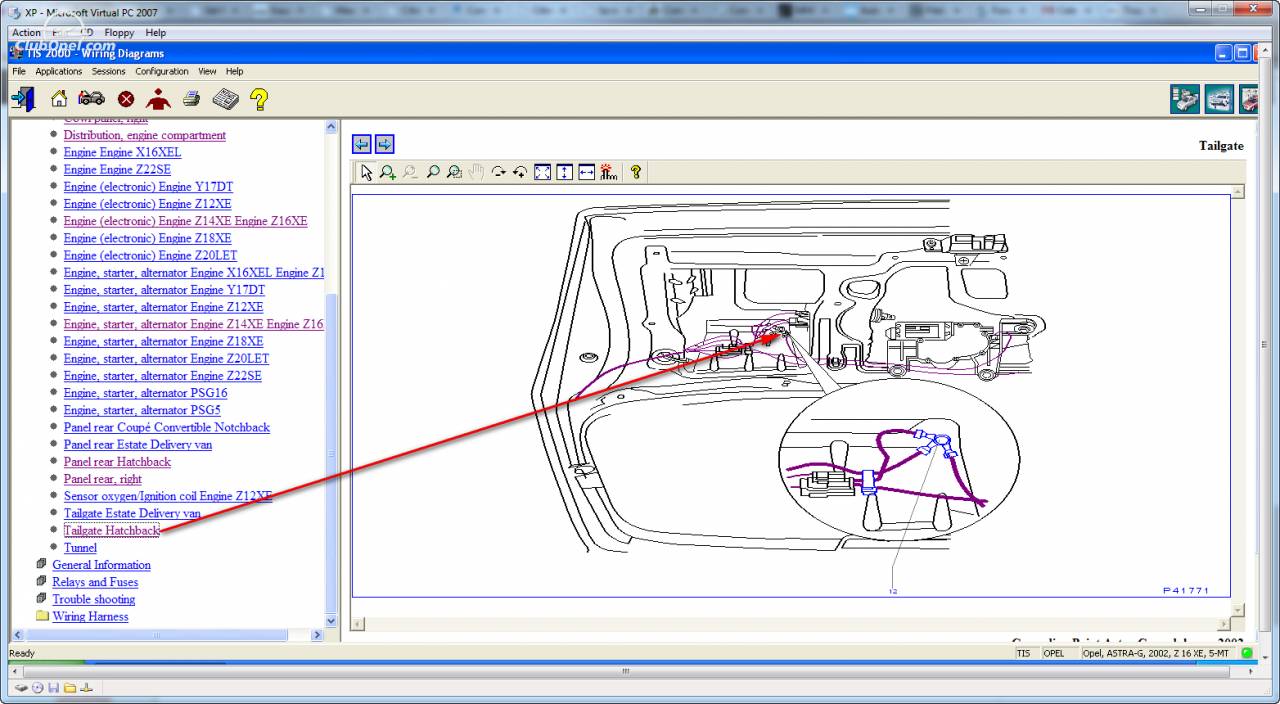Click left tree panel scroll up arrow

click(332, 127)
